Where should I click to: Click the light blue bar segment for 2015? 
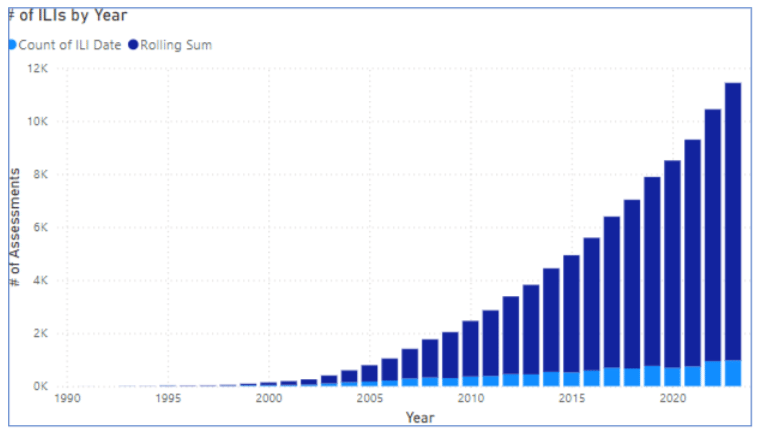571,379
